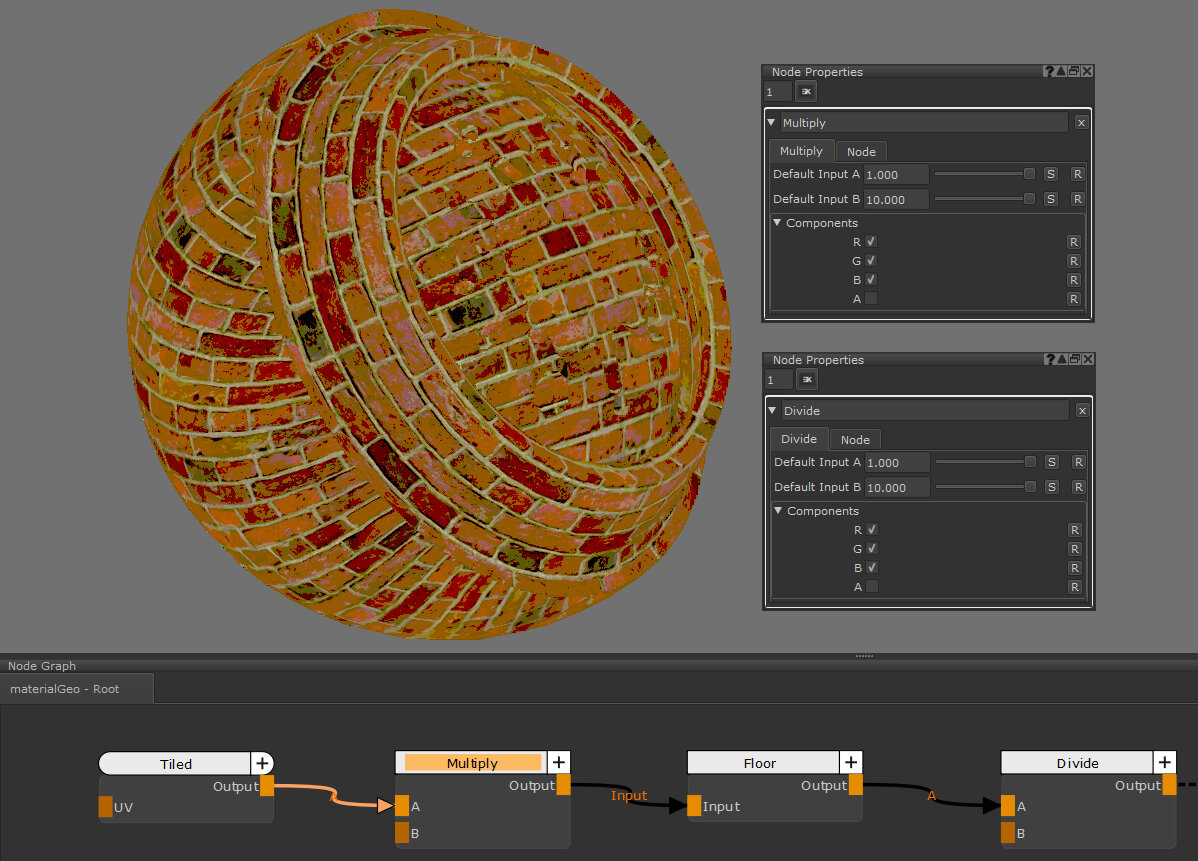Uncheck the G component in Divide properties
The height and width of the screenshot is (861, 1198).
pyautogui.click(x=872, y=549)
